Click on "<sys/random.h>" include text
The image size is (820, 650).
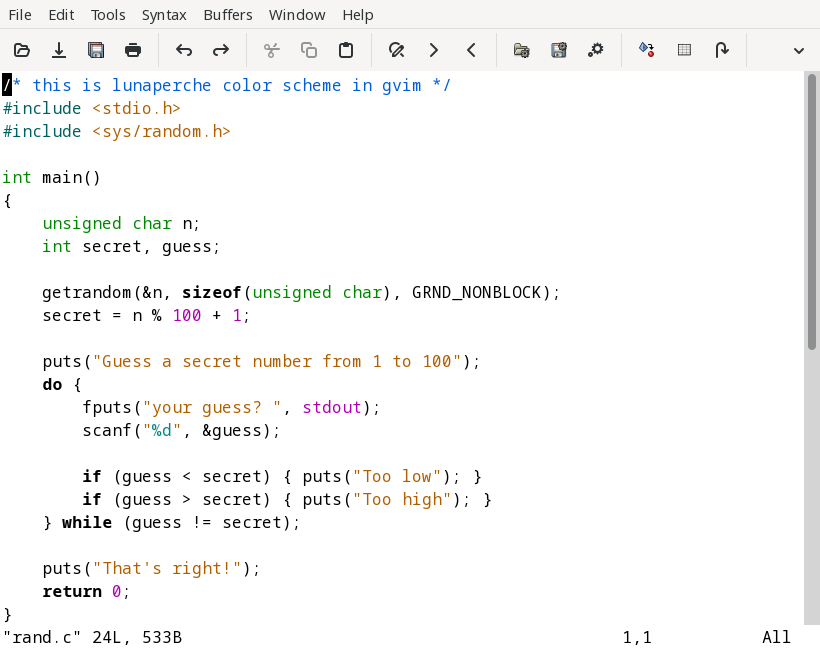tap(162, 131)
